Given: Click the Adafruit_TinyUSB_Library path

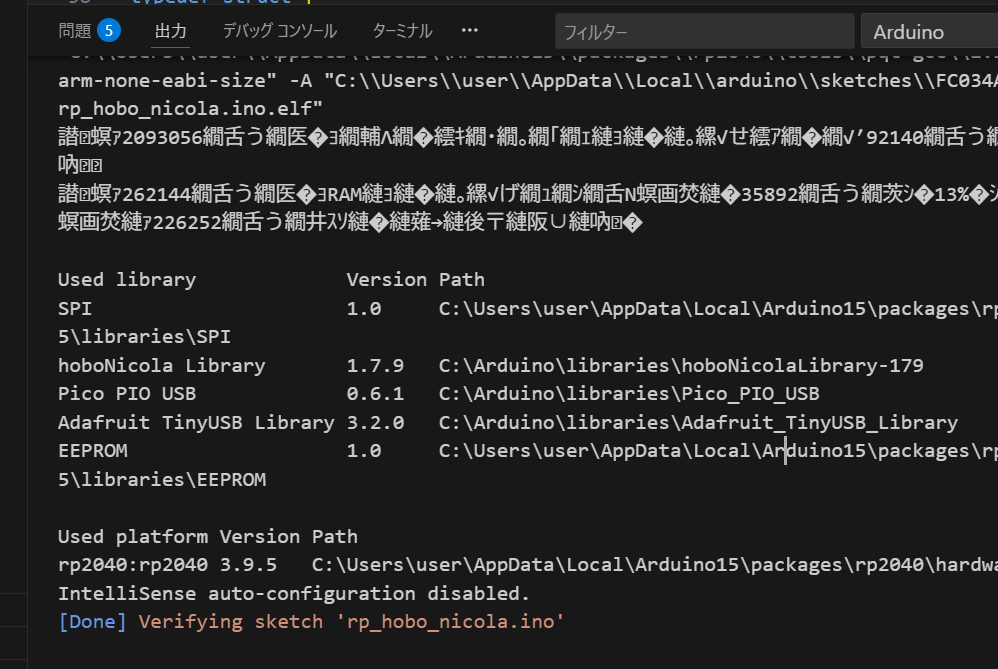Looking at the screenshot, I should point(698,422).
